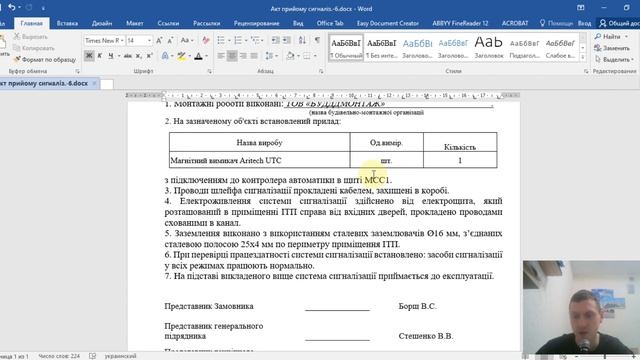This screenshot has height=360, width=640.
Task: Center the paragraph text
Action: (232, 56)
